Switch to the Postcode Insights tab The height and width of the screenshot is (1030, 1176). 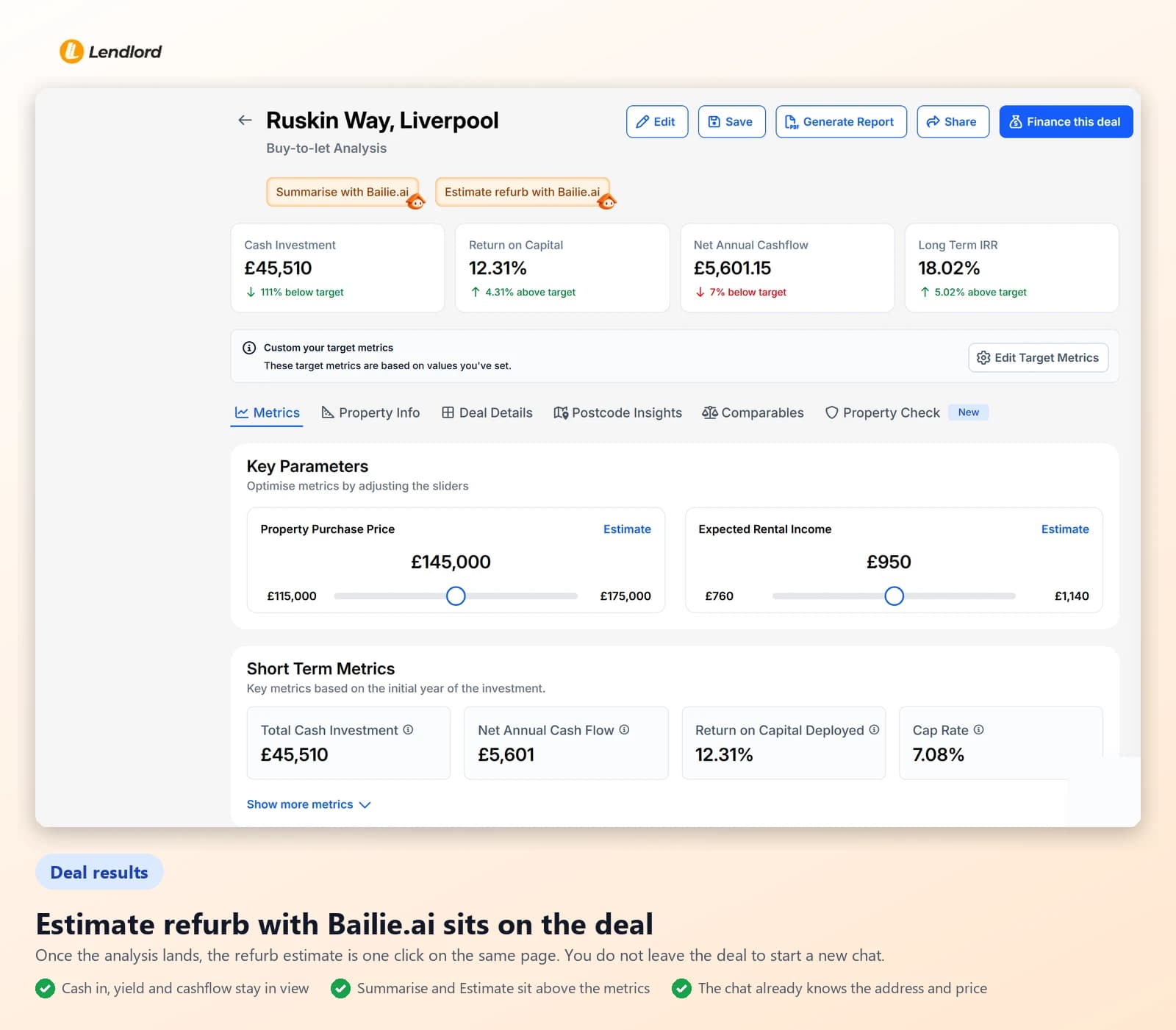617,412
